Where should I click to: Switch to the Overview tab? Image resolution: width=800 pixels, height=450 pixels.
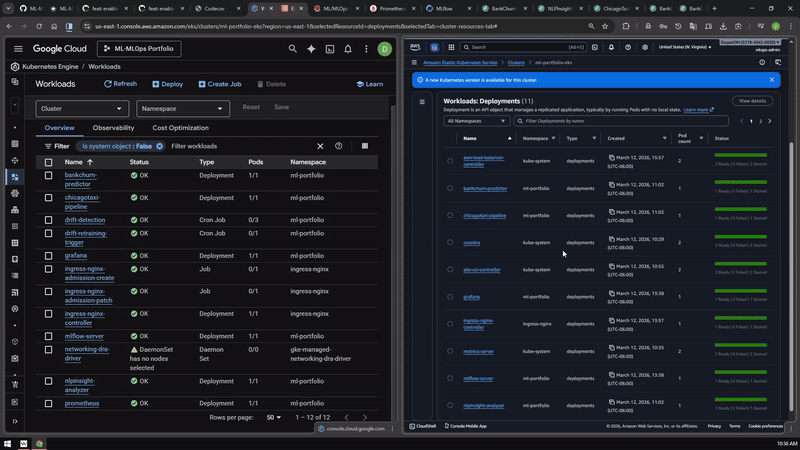[x=59, y=128]
